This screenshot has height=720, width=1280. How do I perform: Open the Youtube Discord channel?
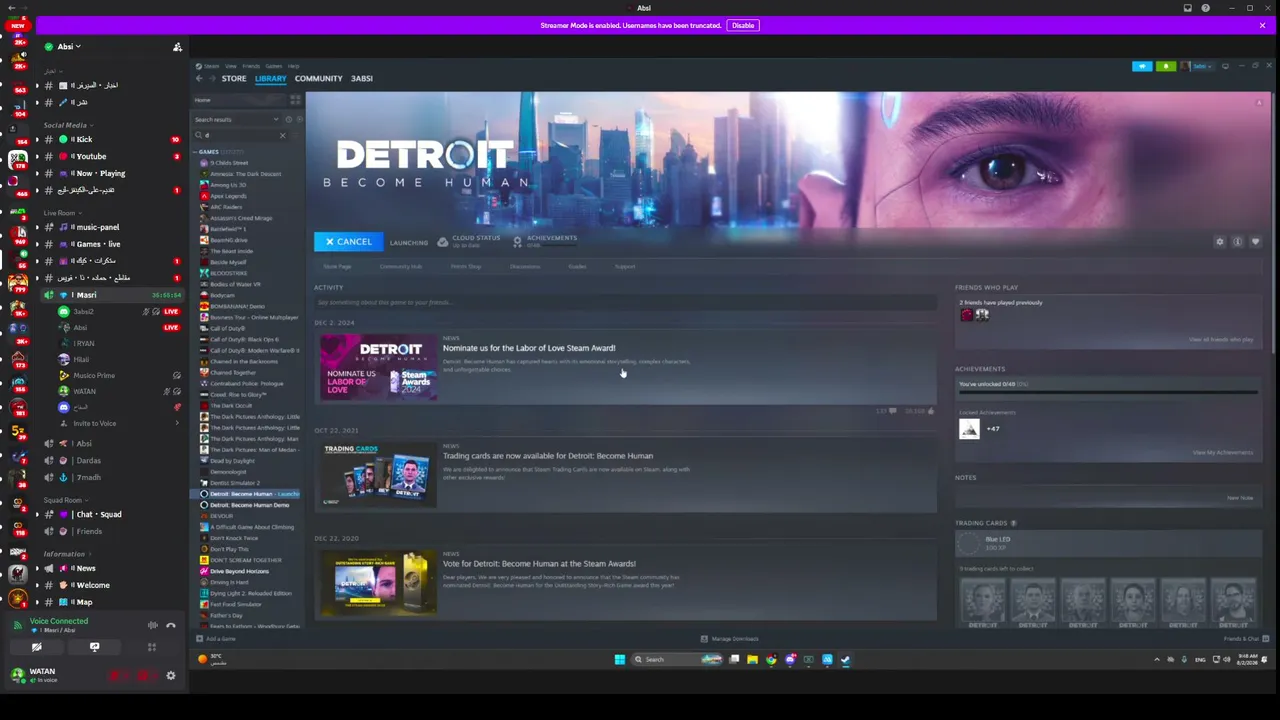91,156
